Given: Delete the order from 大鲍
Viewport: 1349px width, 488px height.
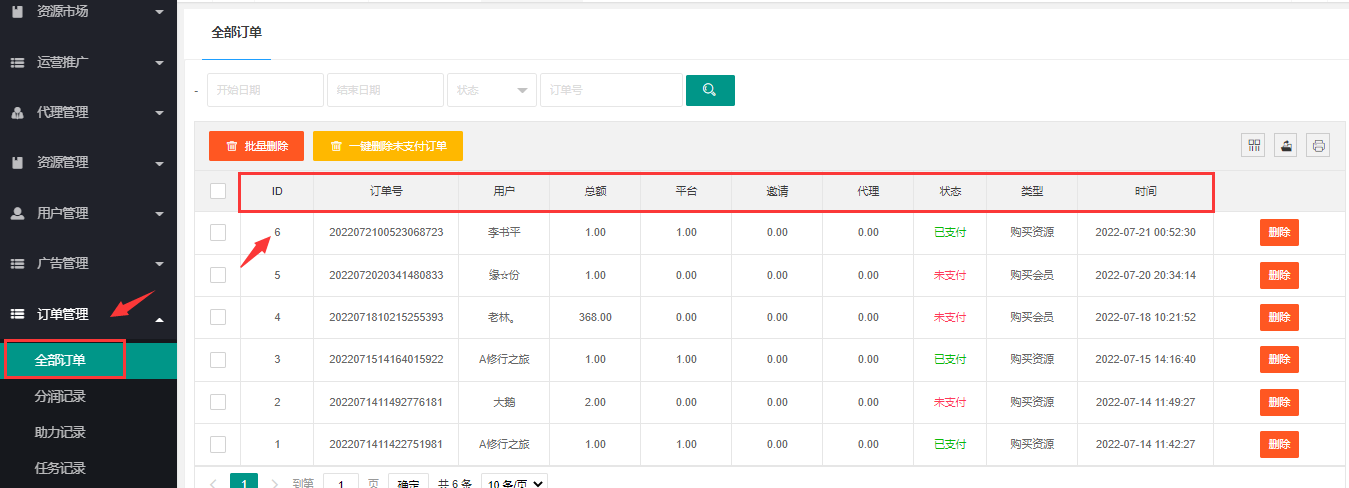Looking at the screenshot, I should pyautogui.click(x=1279, y=402).
